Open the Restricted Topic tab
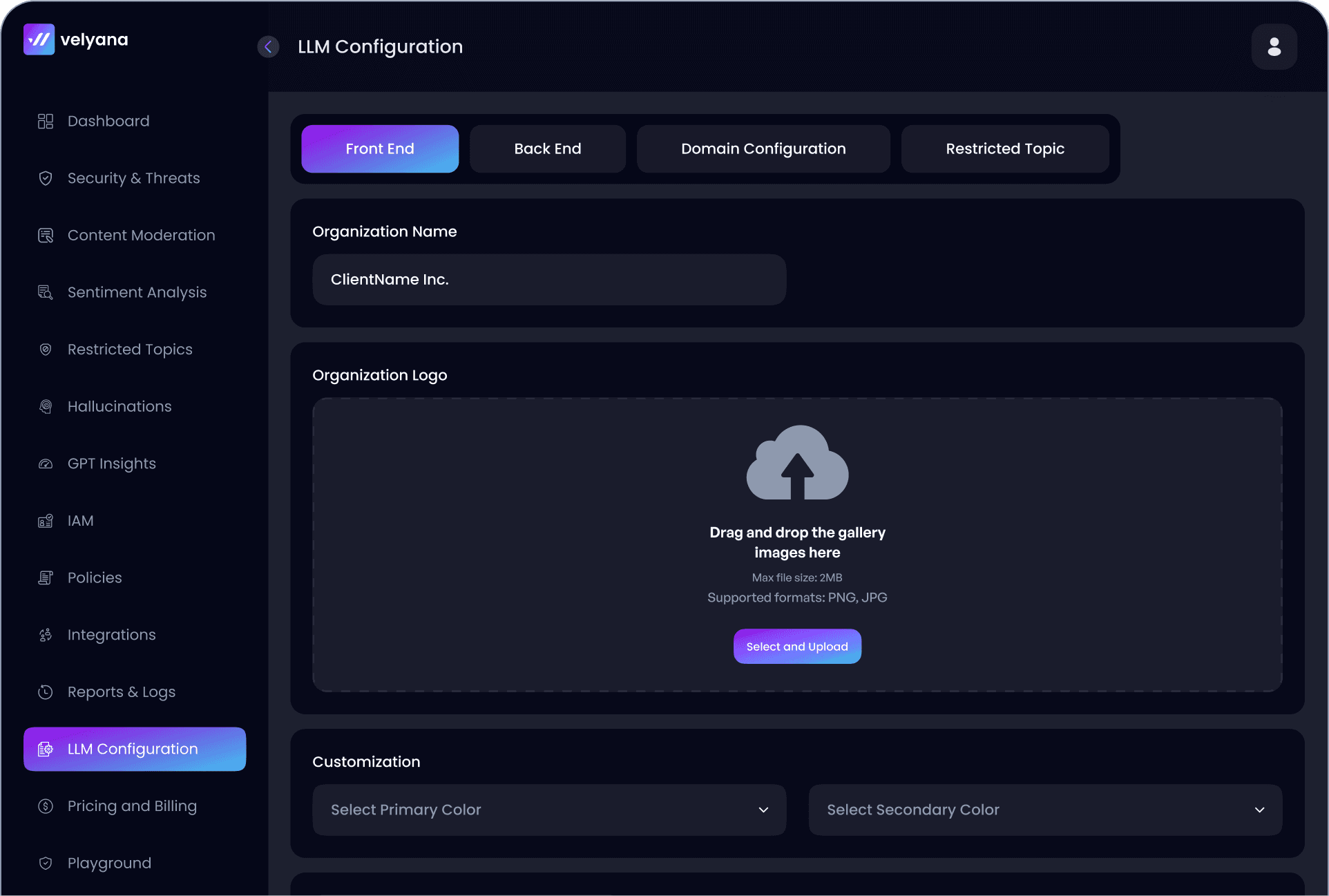1329x896 pixels. pos(1005,149)
